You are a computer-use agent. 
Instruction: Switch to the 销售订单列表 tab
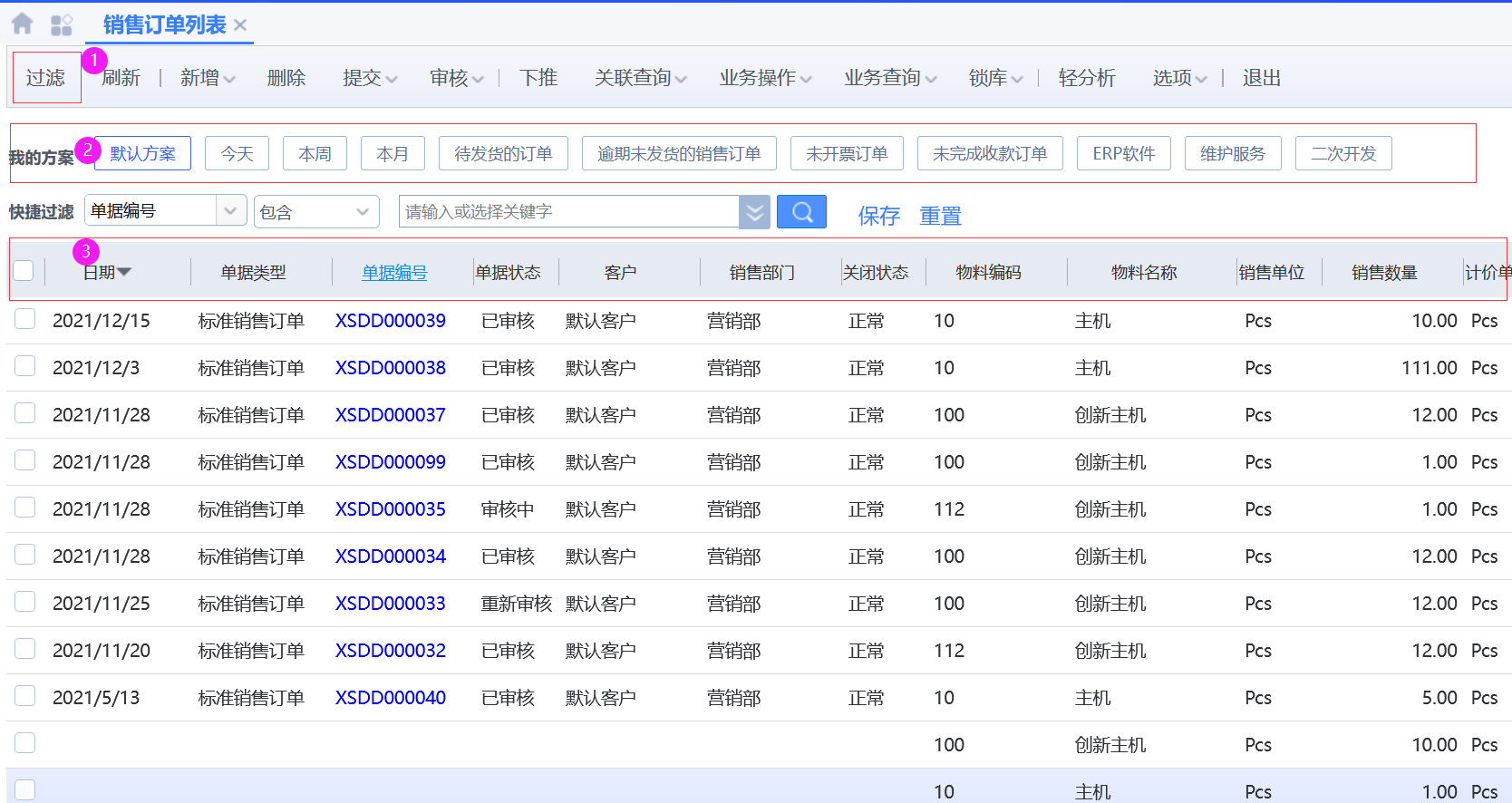pyautogui.click(x=164, y=25)
